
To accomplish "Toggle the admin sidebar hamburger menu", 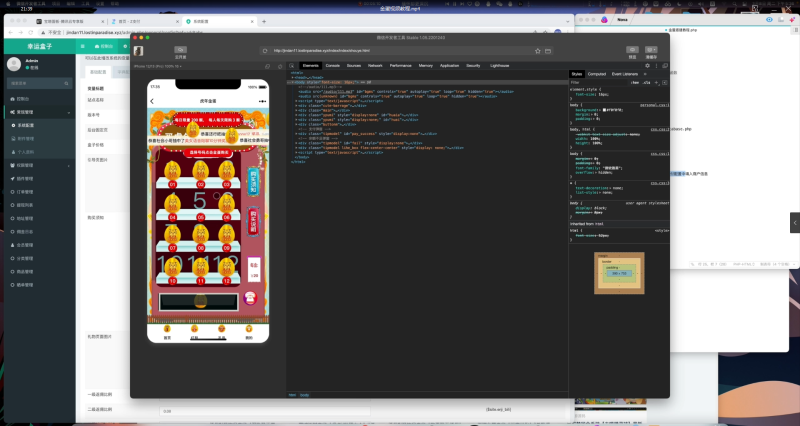I will (82, 46).
